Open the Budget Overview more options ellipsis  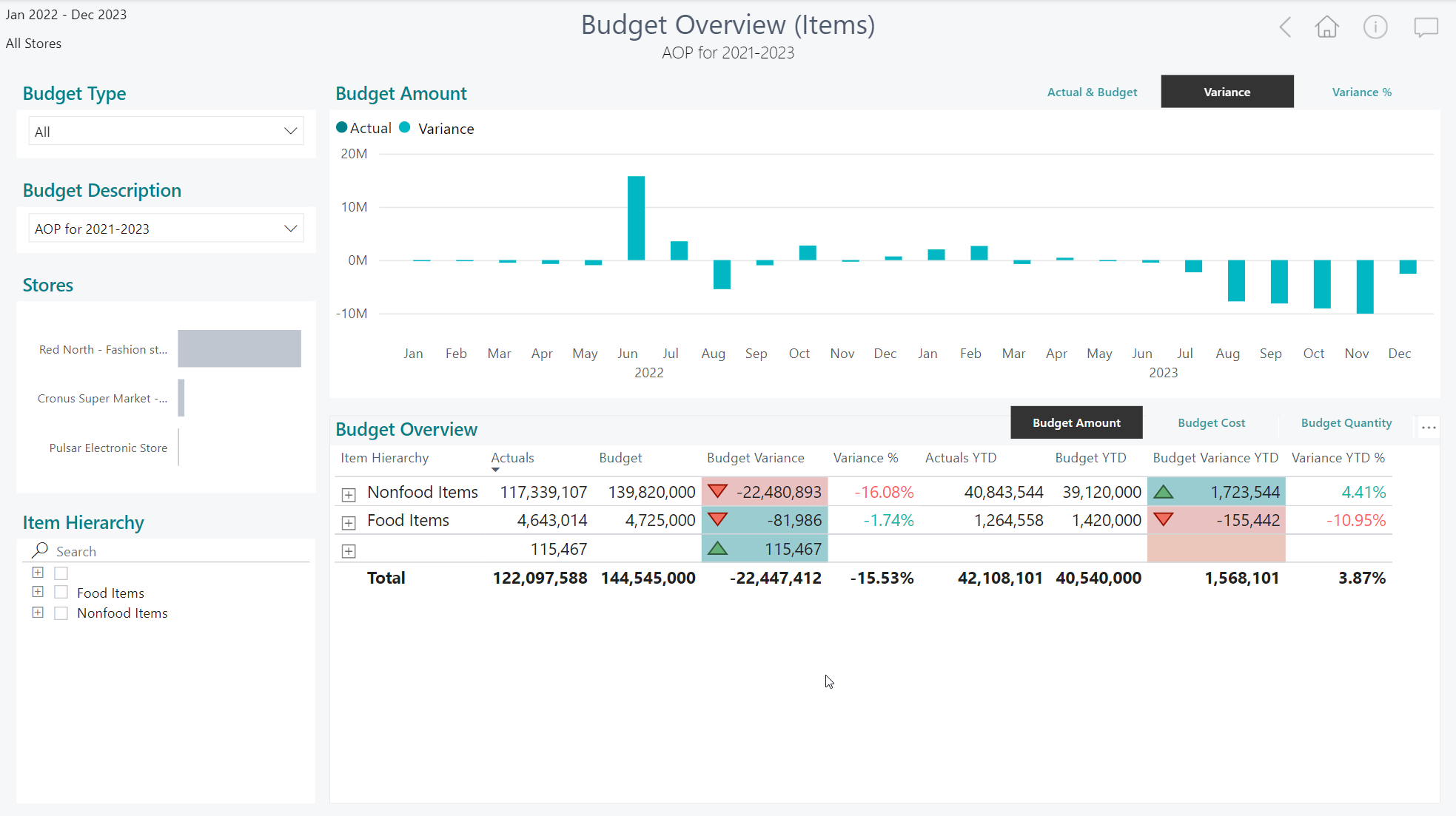1429,428
